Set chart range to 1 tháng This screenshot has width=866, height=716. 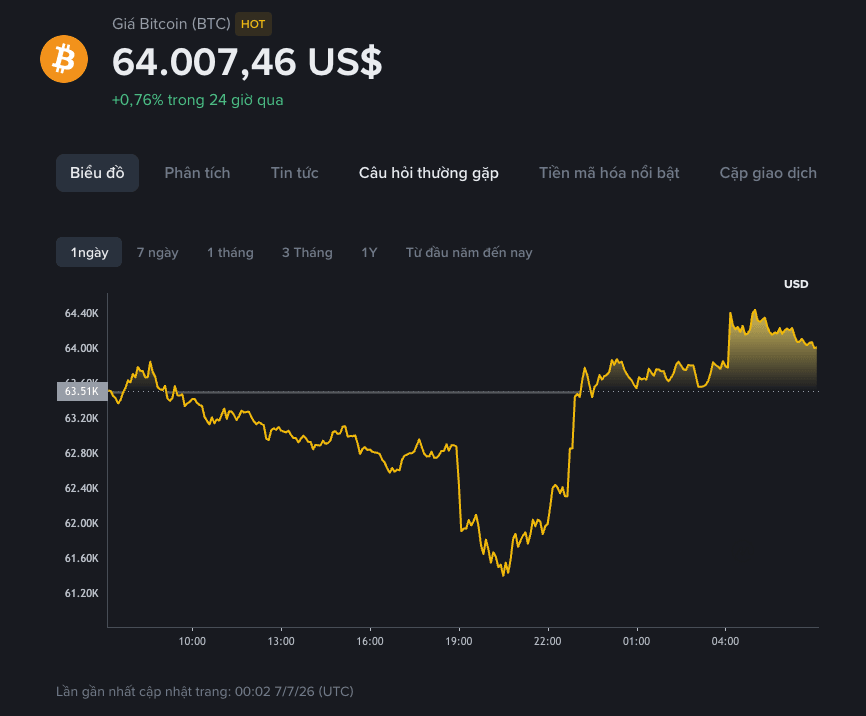click(230, 252)
